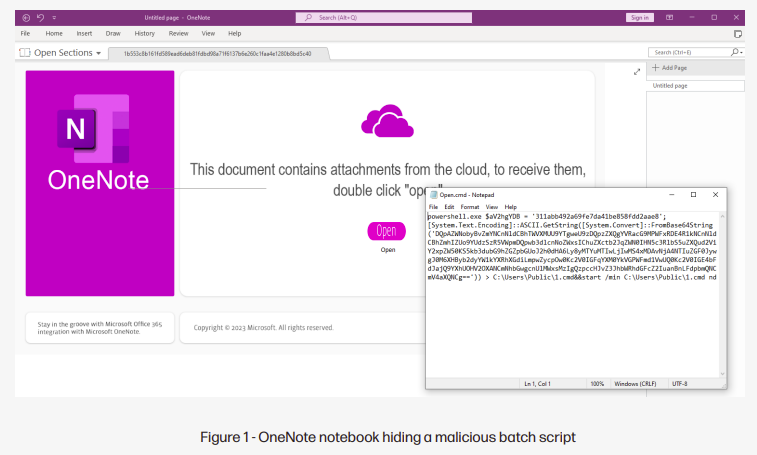Viewport: 757px width, 455px height.
Task: Open the File menu in Notepad
Action: [x=434, y=207]
